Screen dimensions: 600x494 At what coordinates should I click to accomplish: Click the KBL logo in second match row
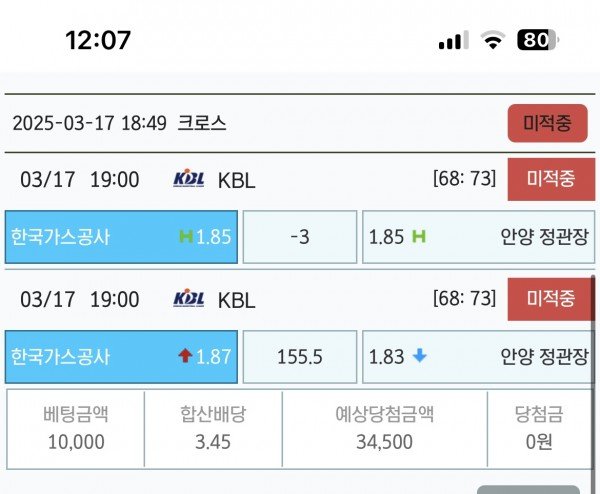click(189, 298)
